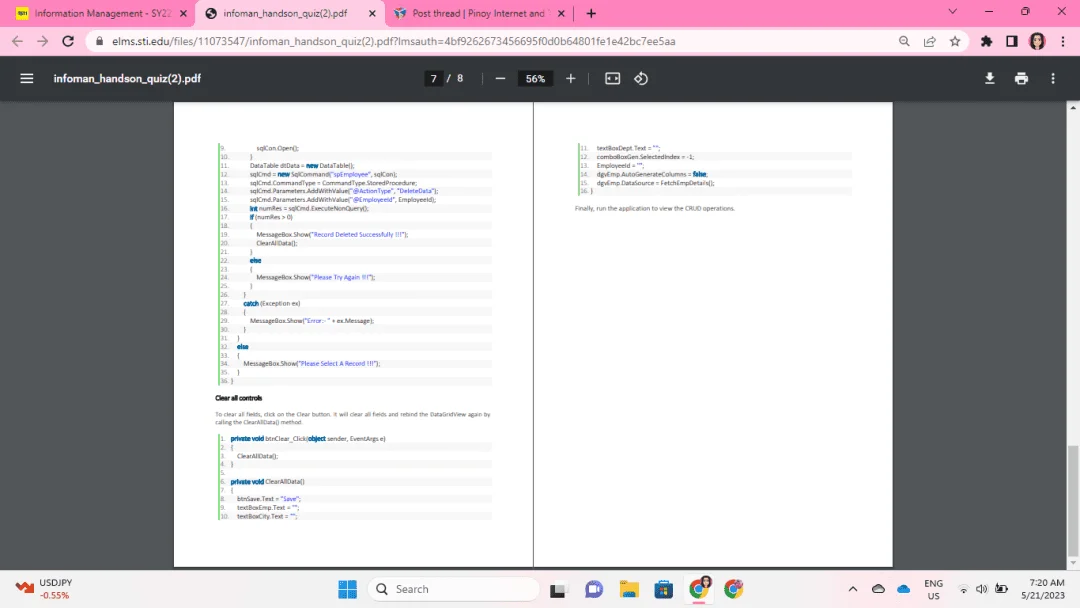This screenshot has height=608, width=1080.
Task: Click the 'Clear all controls' heading
Action: click(x=238, y=398)
